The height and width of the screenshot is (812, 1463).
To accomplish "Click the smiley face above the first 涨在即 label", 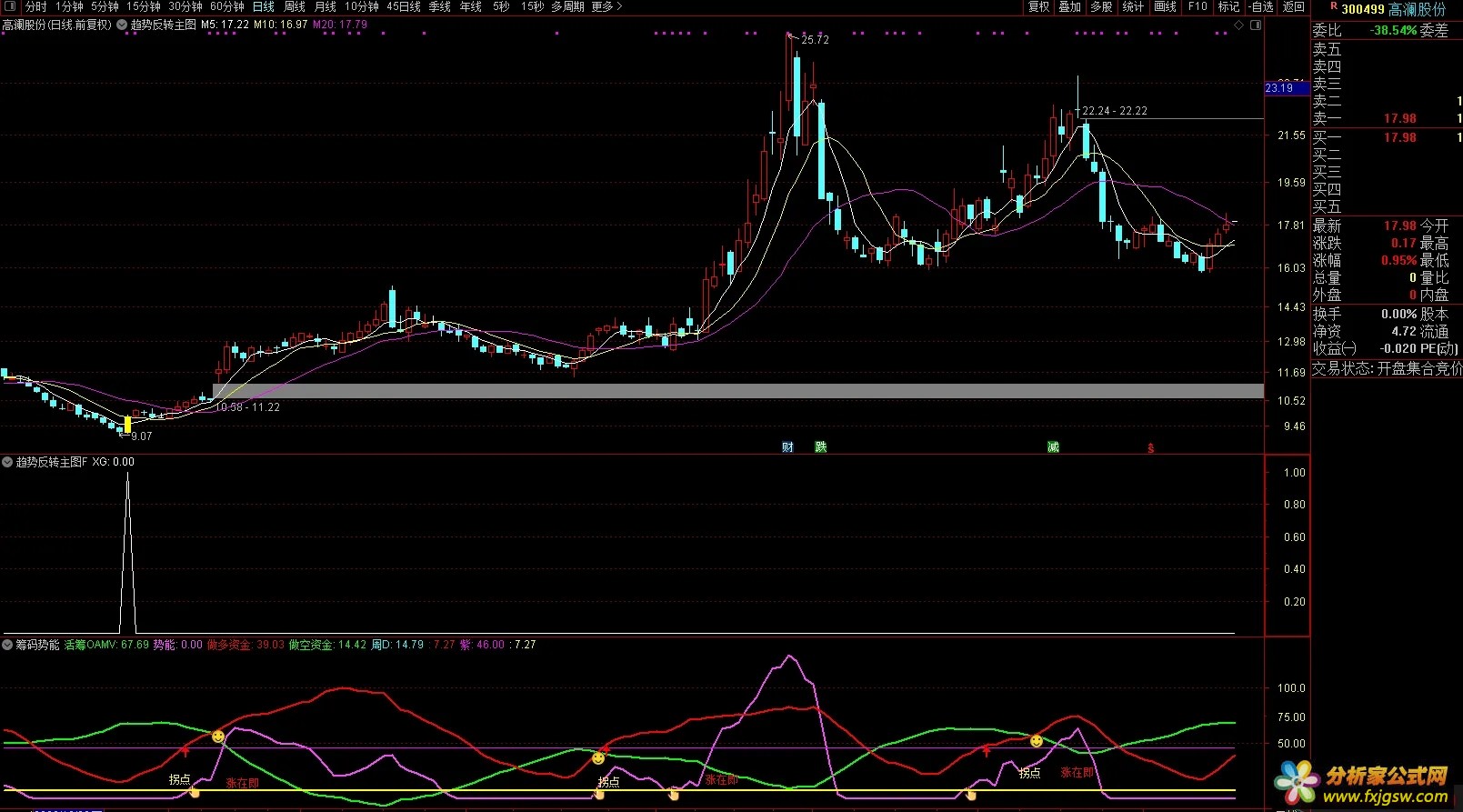I will 218,737.
